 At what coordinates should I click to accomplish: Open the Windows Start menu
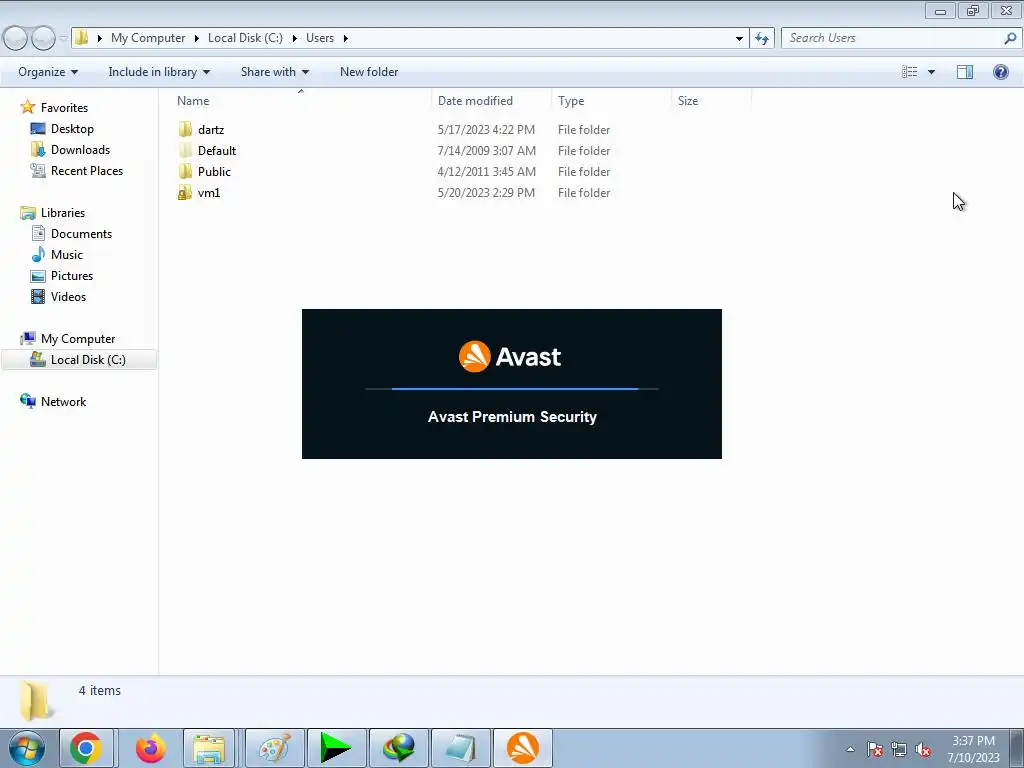[x=26, y=748]
